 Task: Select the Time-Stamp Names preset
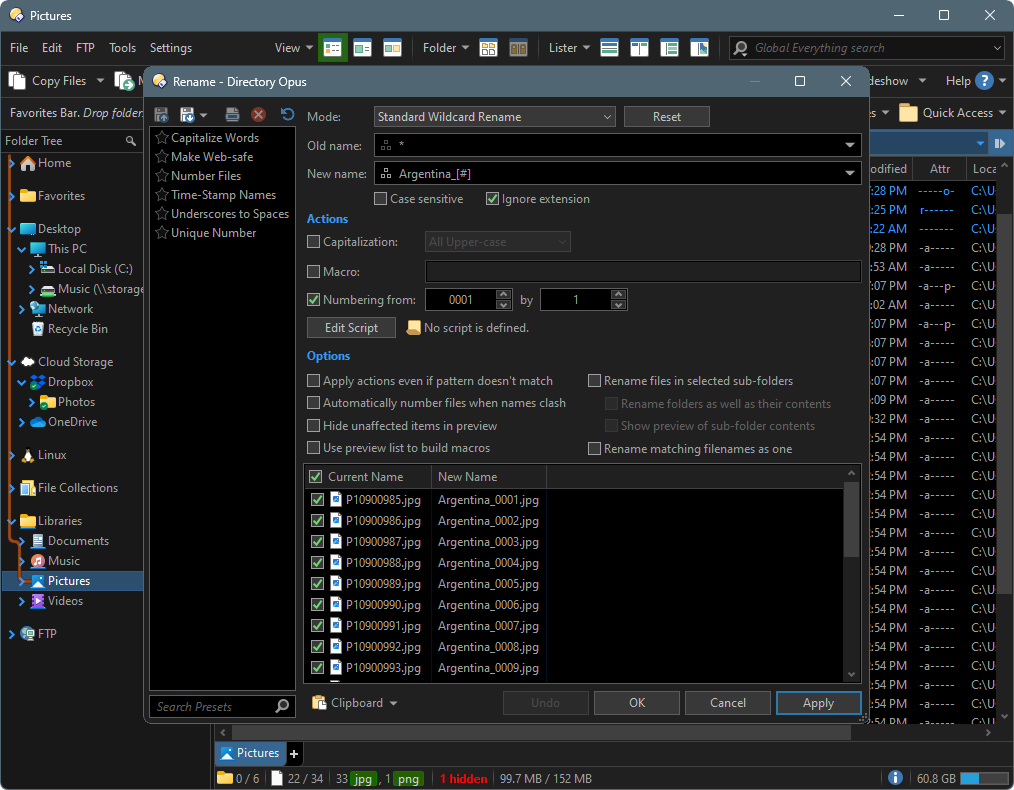223,195
